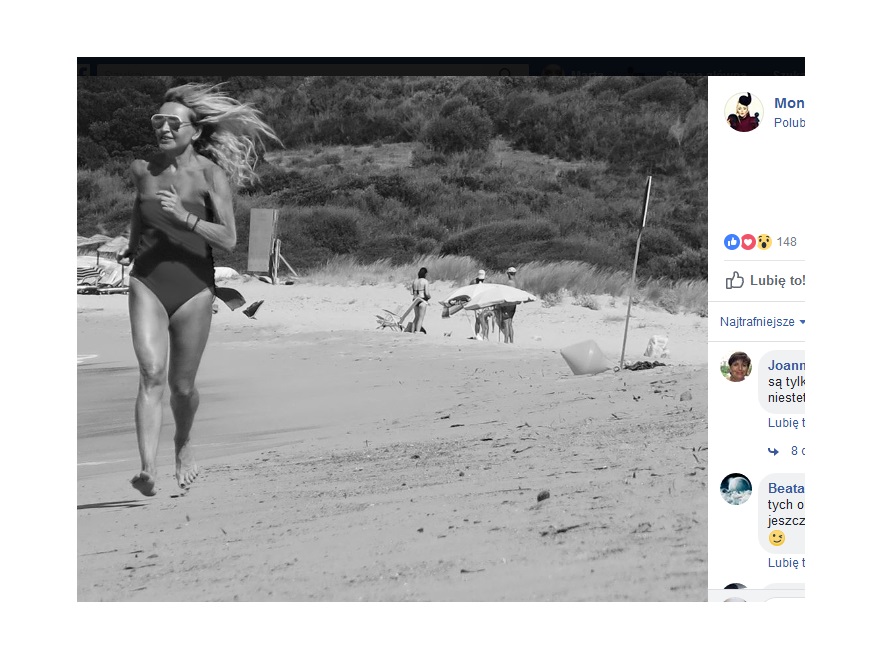The width and height of the screenshot is (882, 660).
Task: Click the yellow Wow reaction emoji
Action: coord(764,242)
